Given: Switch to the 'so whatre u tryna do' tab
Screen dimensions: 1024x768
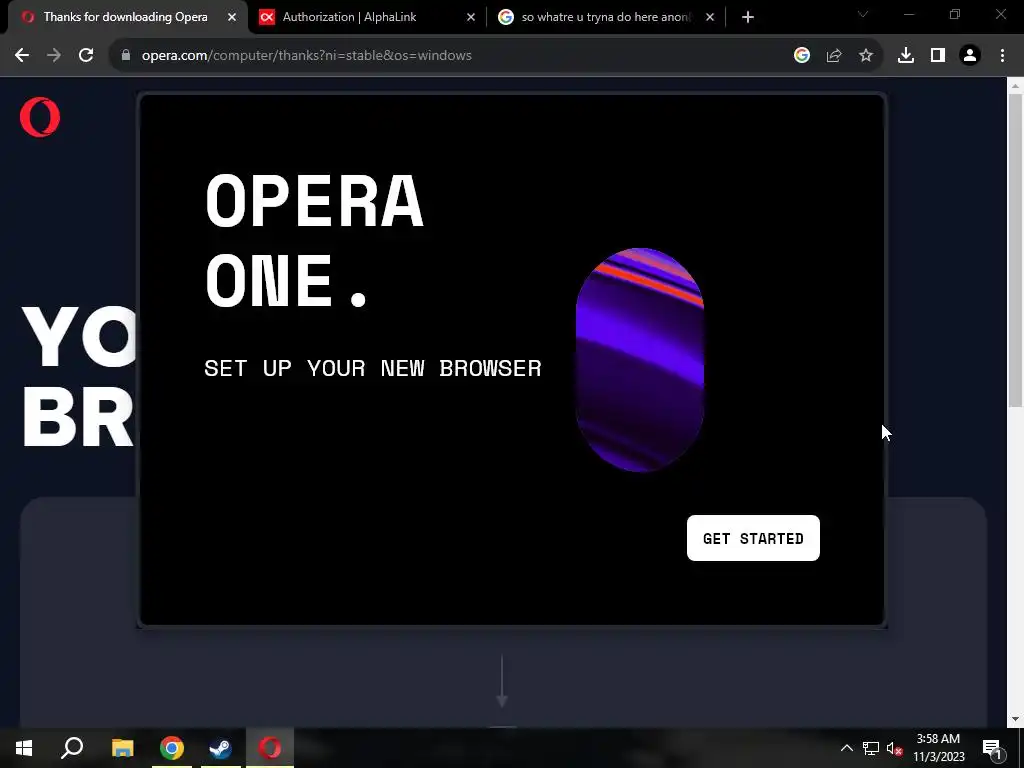Looking at the screenshot, I should pos(604,17).
